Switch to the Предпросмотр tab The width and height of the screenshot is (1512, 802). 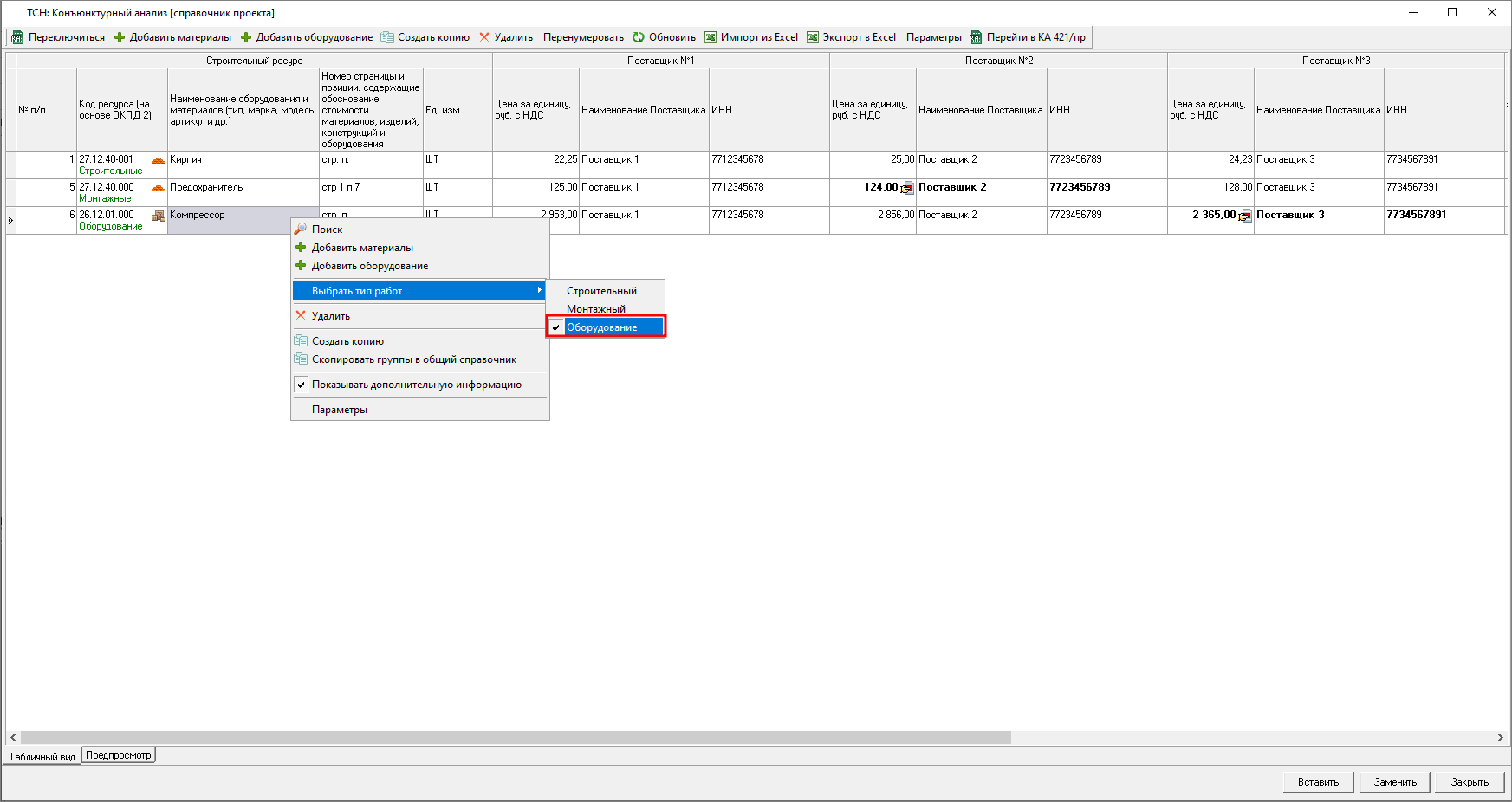119,755
